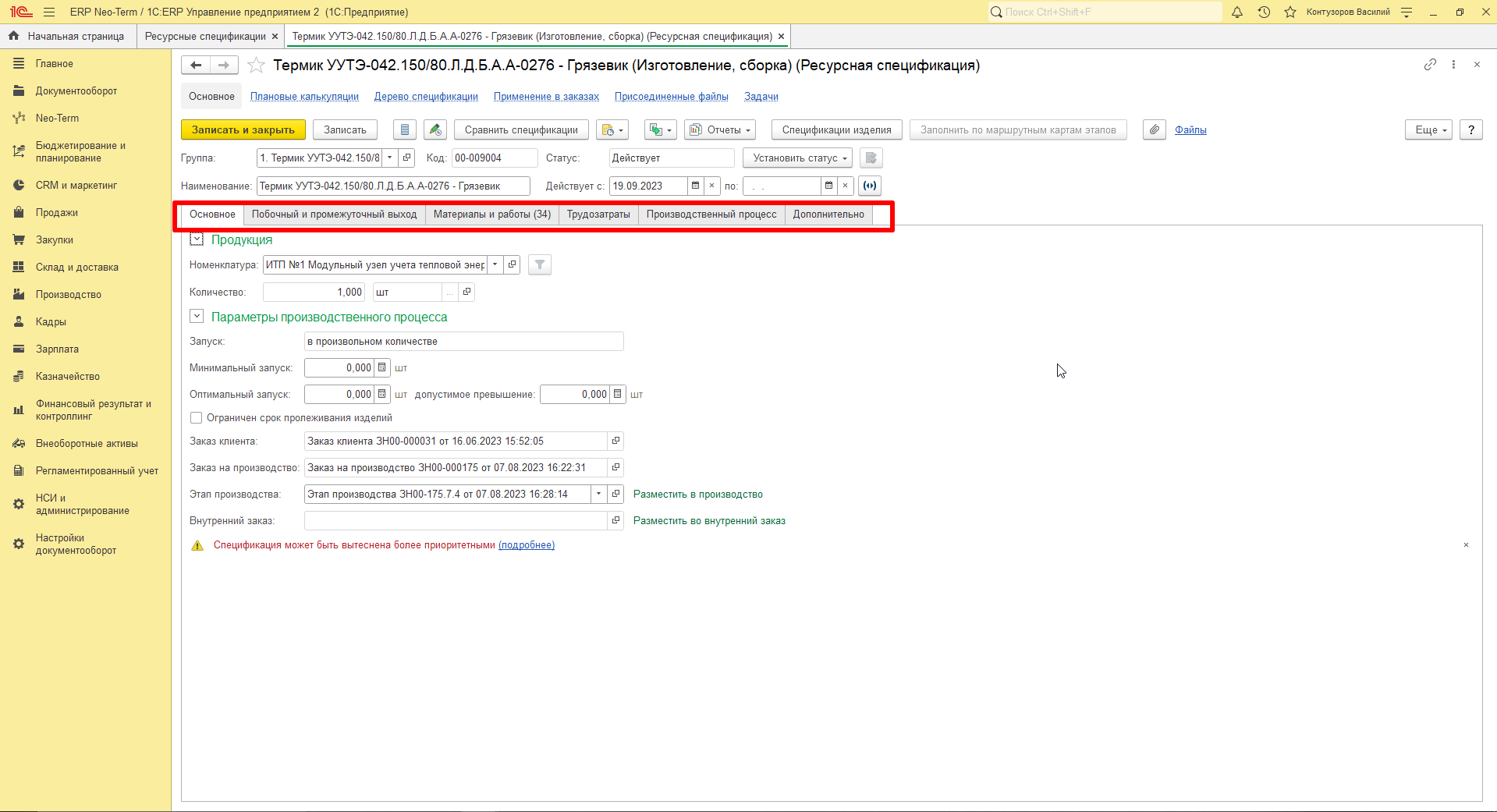This screenshot has width=1497, height=812.
Task: Open the Производство section in sidebar
Action: click(x=69, y=295)
